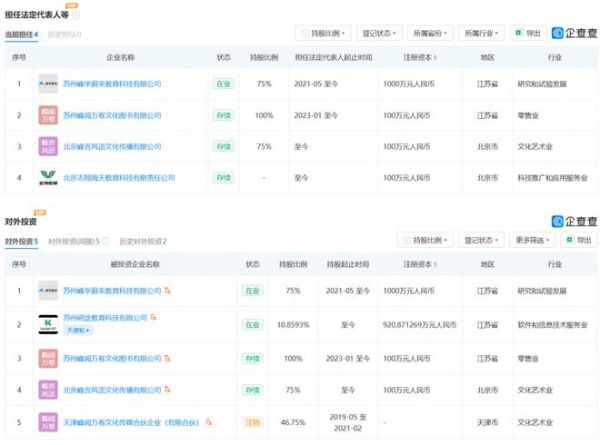Screen dimensions: 600x445
Task: Click the 天津市 region cell in row 5
Action: [x=487, y=421]
